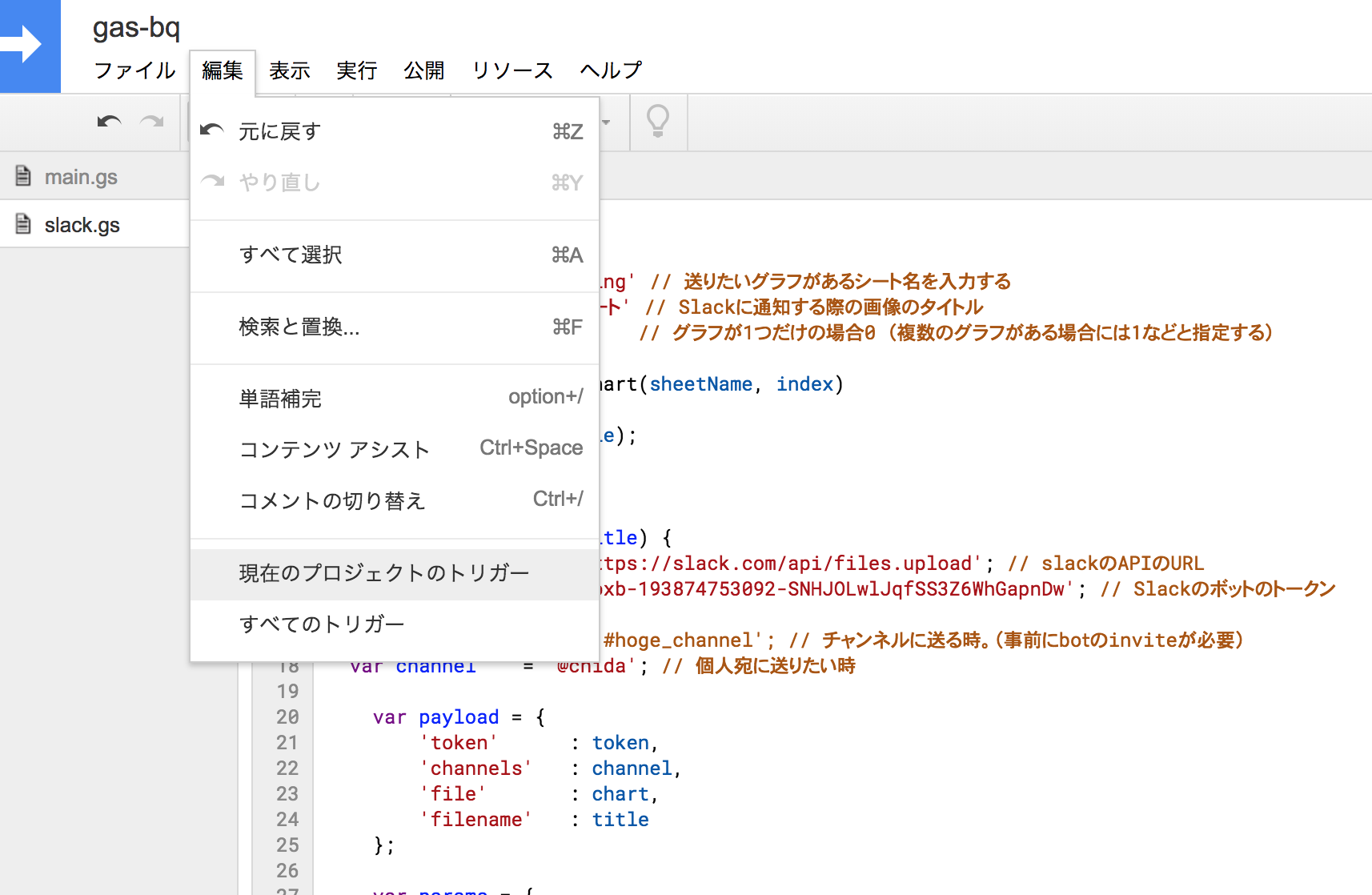Open すべてのトリガー menu item
This screenshot has height=895, width=1372.
395,624
